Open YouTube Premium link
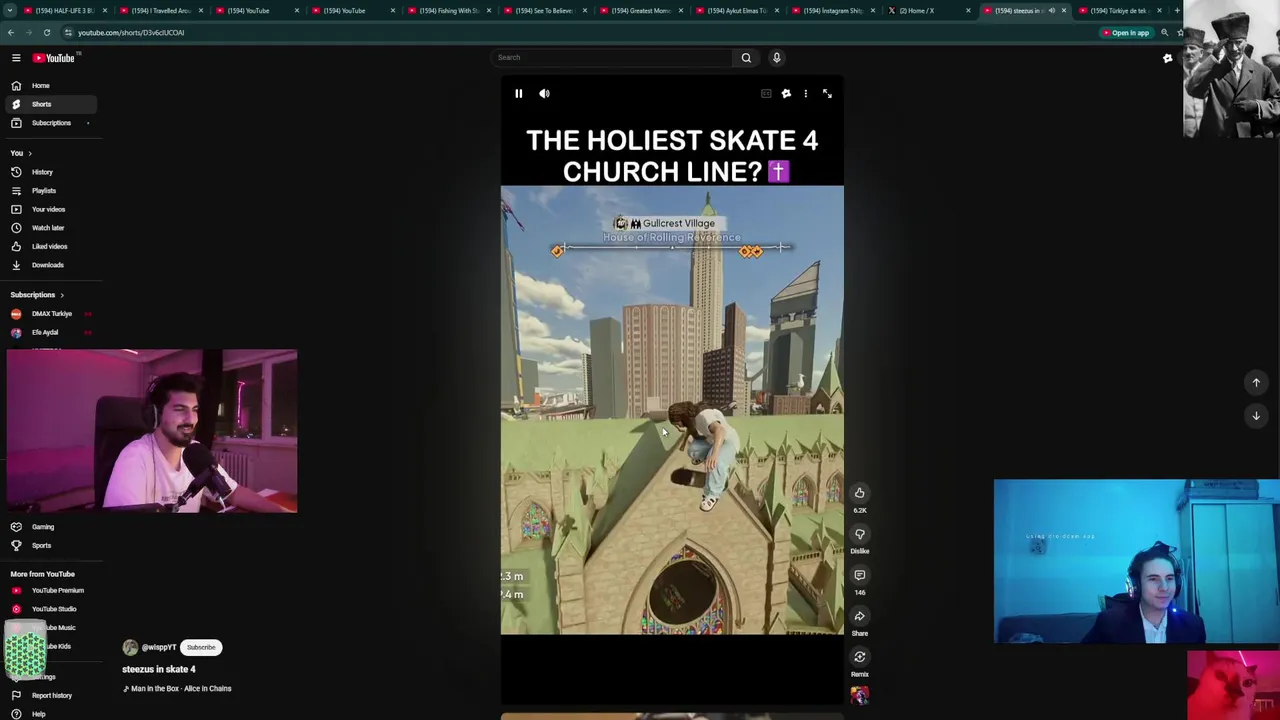The image size is (1280, 720). [50, 590]
